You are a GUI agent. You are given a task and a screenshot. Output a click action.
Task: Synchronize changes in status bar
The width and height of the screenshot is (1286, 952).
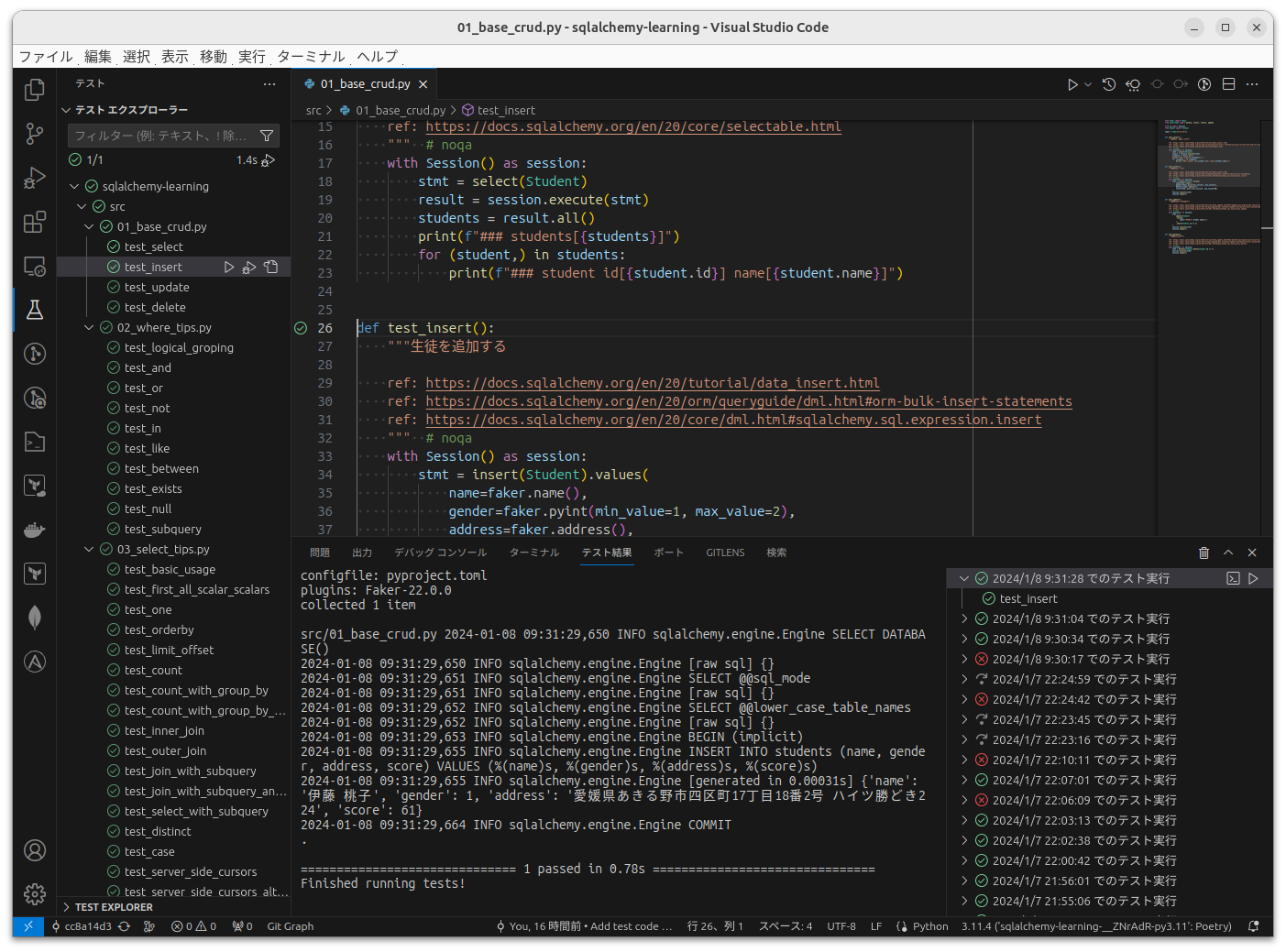pyautogui.click(x=125, y=926)
